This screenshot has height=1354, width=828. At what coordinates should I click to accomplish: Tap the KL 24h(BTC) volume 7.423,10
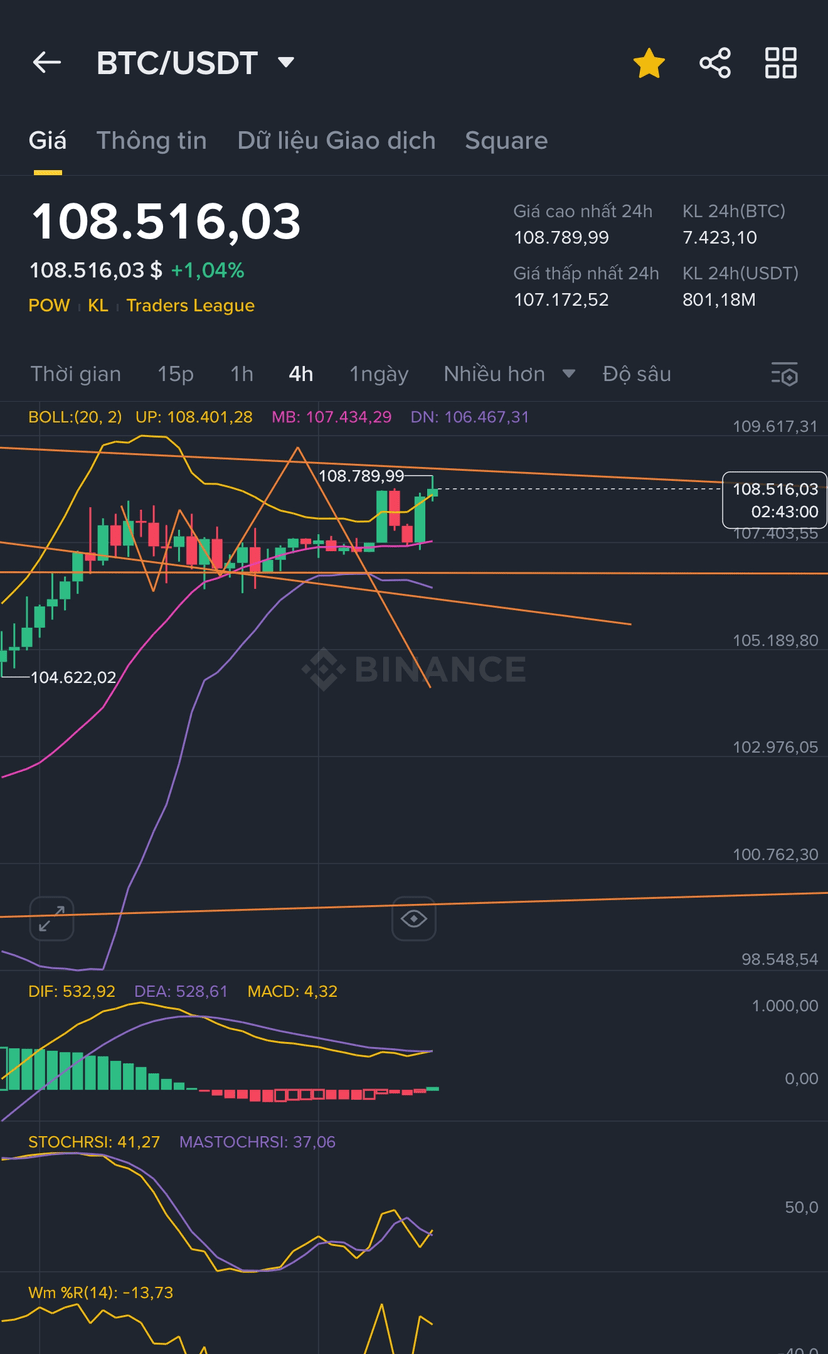(x=720, y=238)
